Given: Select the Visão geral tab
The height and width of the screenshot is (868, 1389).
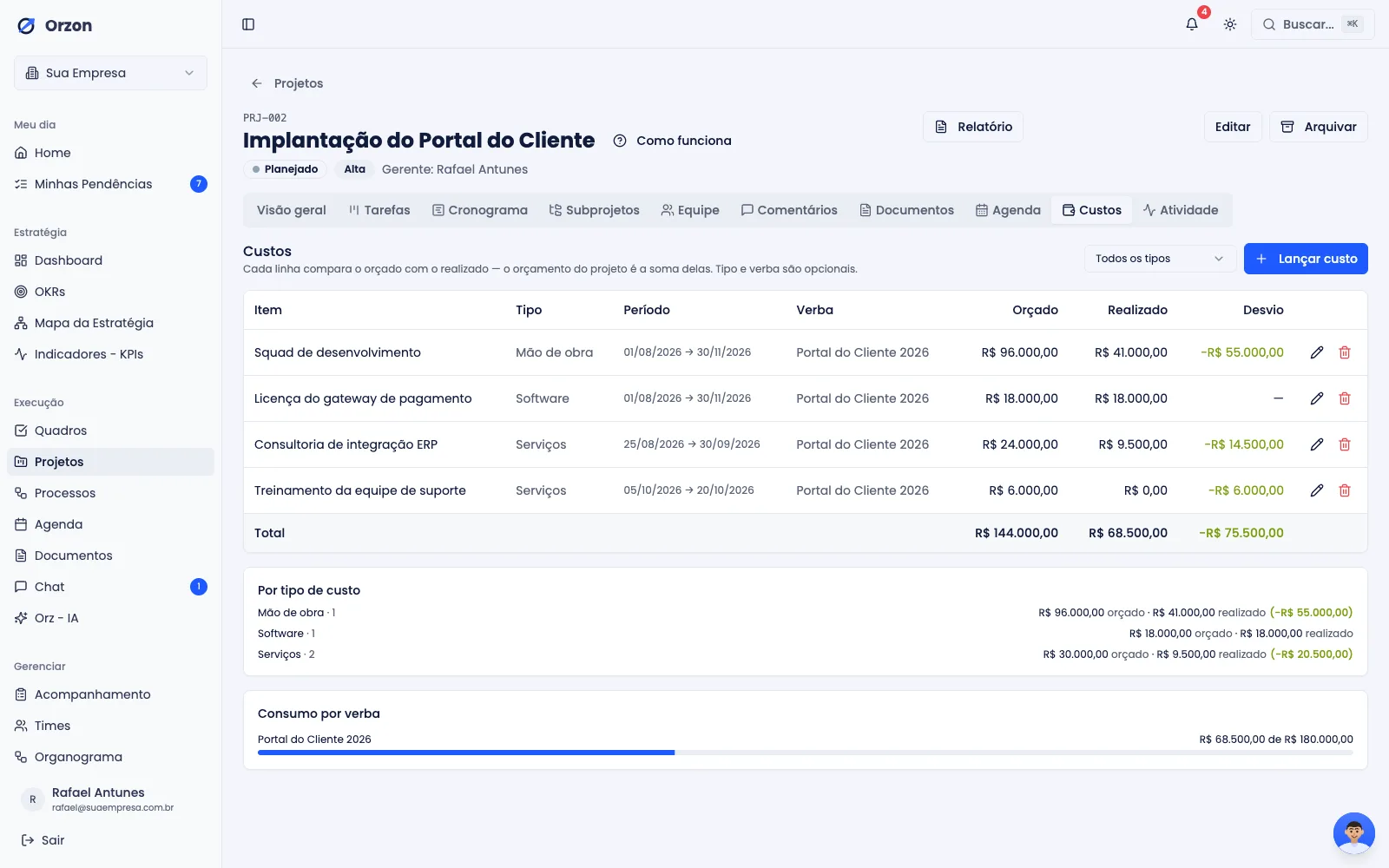Looking at the screenshot, I should (292, 210).
